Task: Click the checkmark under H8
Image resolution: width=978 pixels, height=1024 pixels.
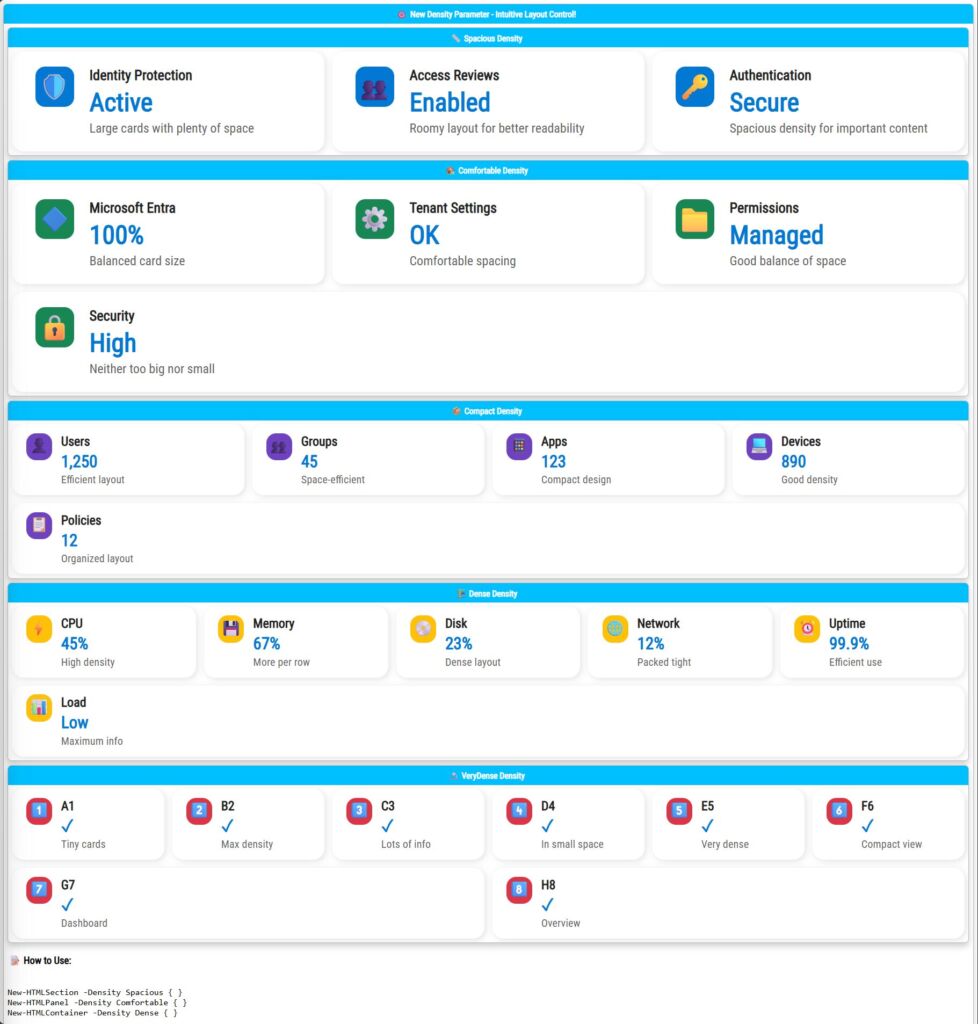Action: coord(548,905)
